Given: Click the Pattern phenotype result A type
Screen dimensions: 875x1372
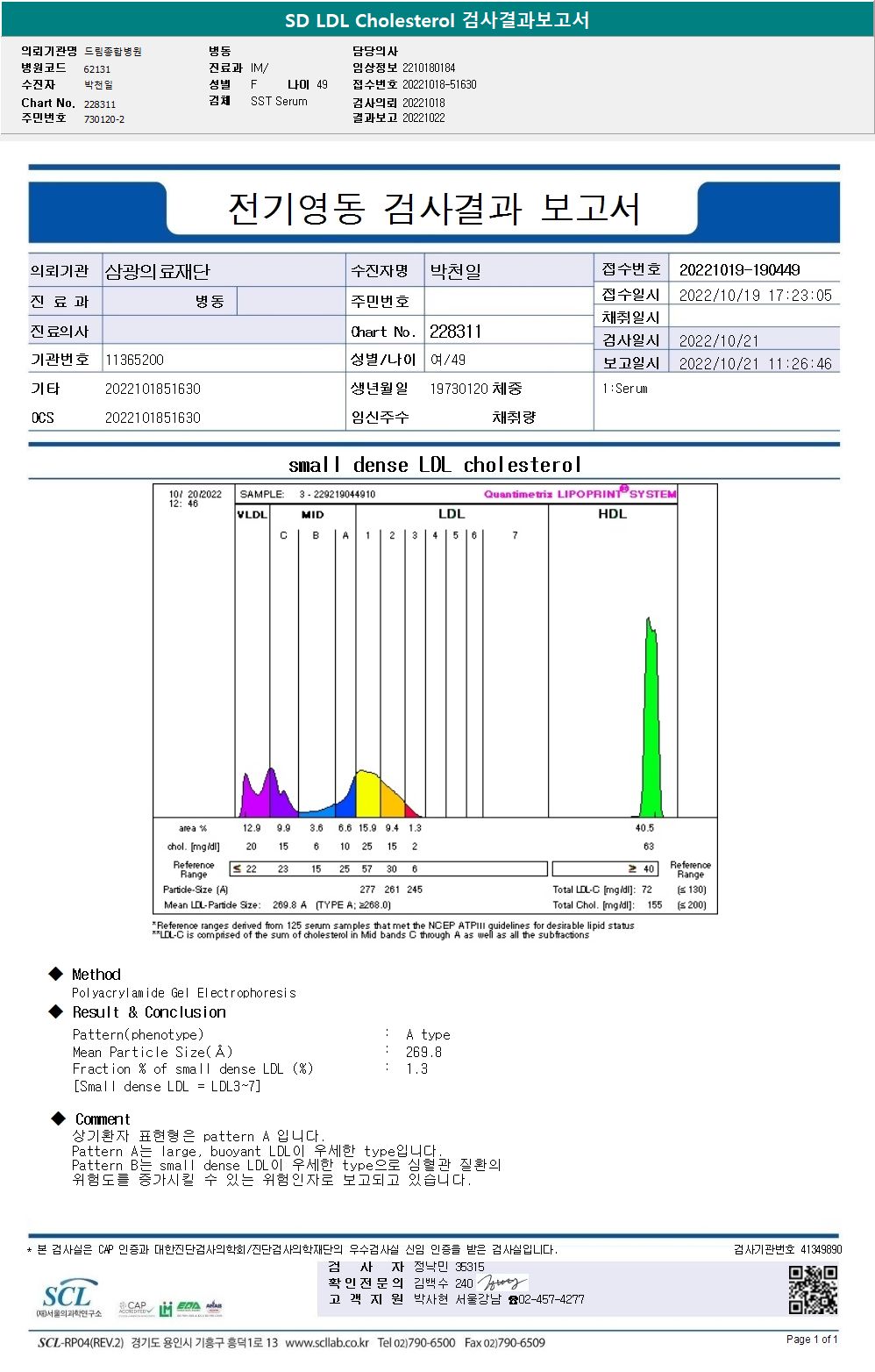Looking at the screenshot, I should click(x=428, y=1034).
